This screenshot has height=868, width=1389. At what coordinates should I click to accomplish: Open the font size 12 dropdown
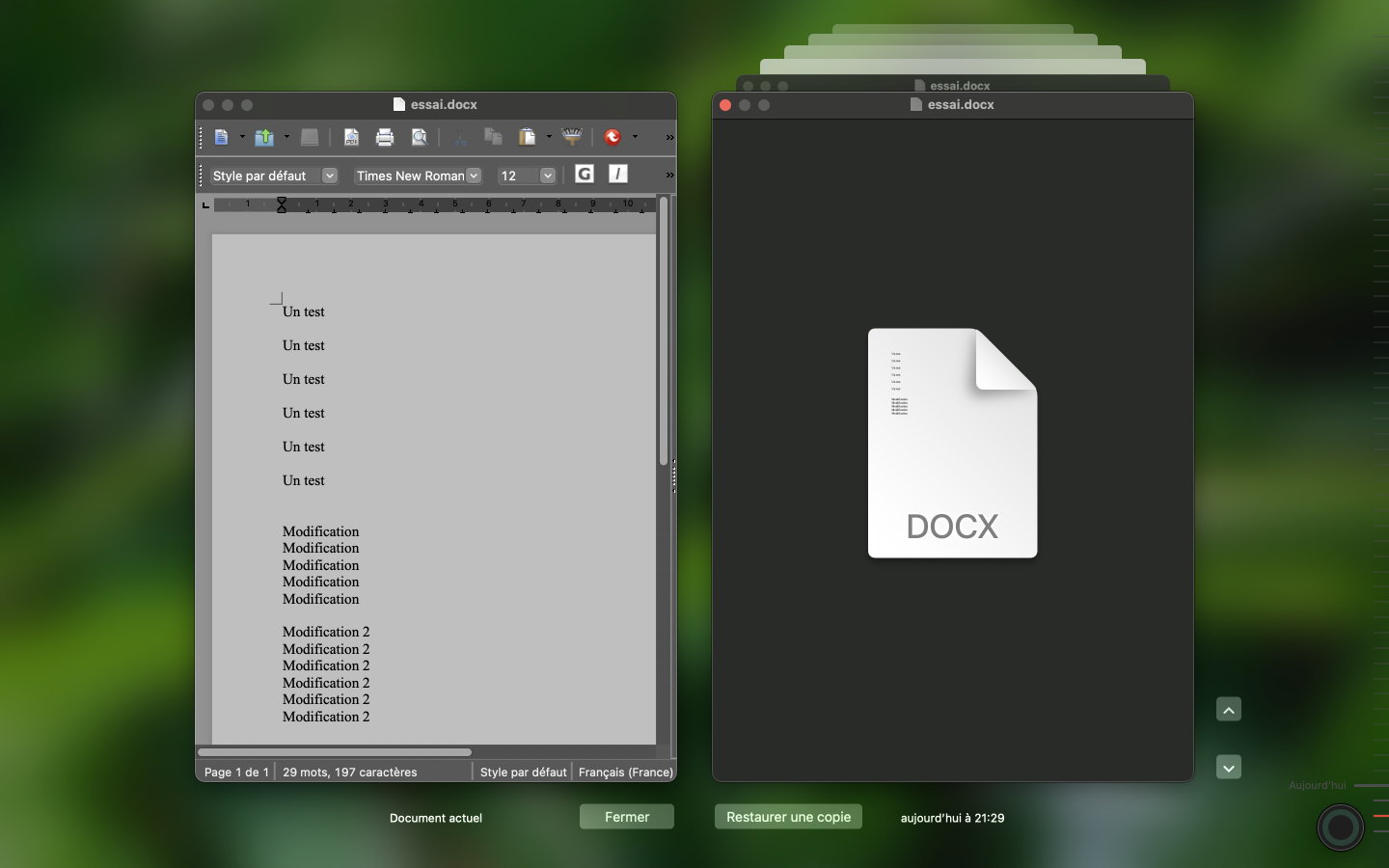[548, 176]
